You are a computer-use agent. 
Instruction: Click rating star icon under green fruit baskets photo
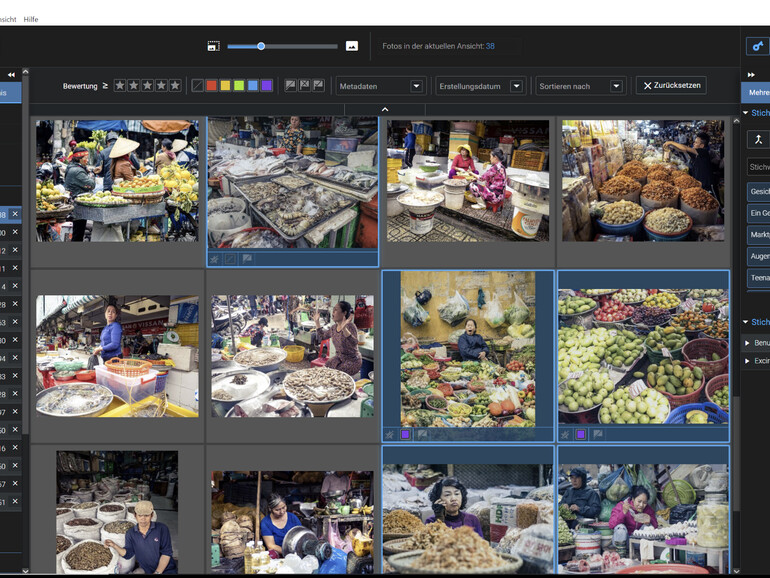(565, 434)
